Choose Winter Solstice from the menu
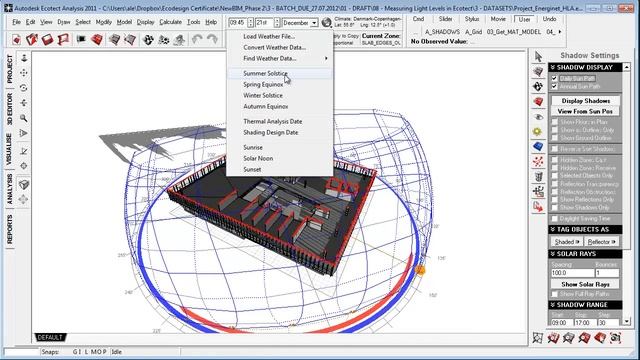 280,96
